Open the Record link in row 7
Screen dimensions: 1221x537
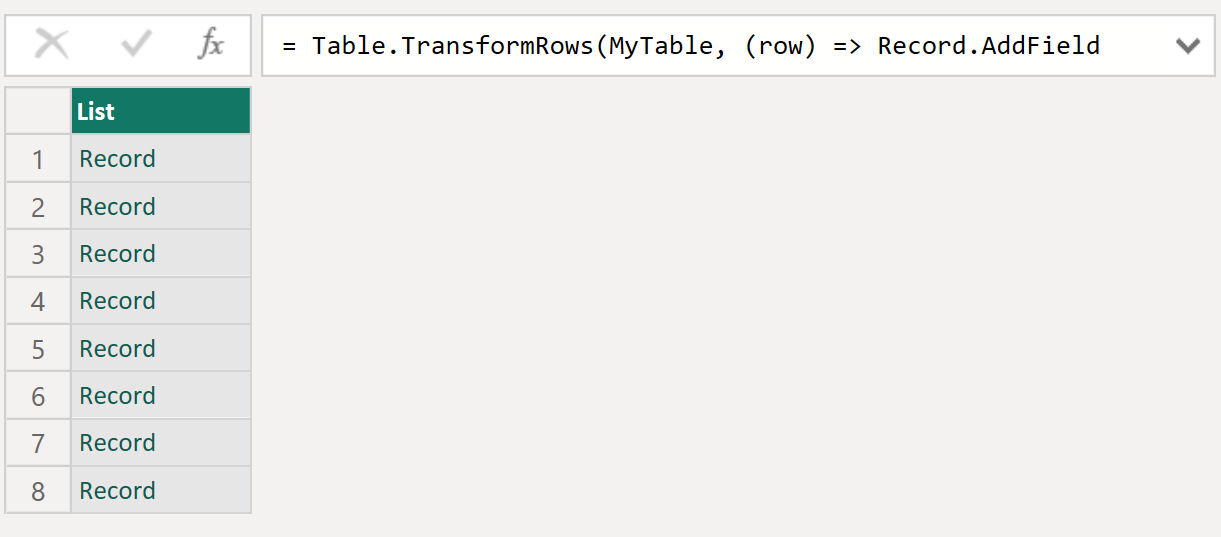pos(118,443)
